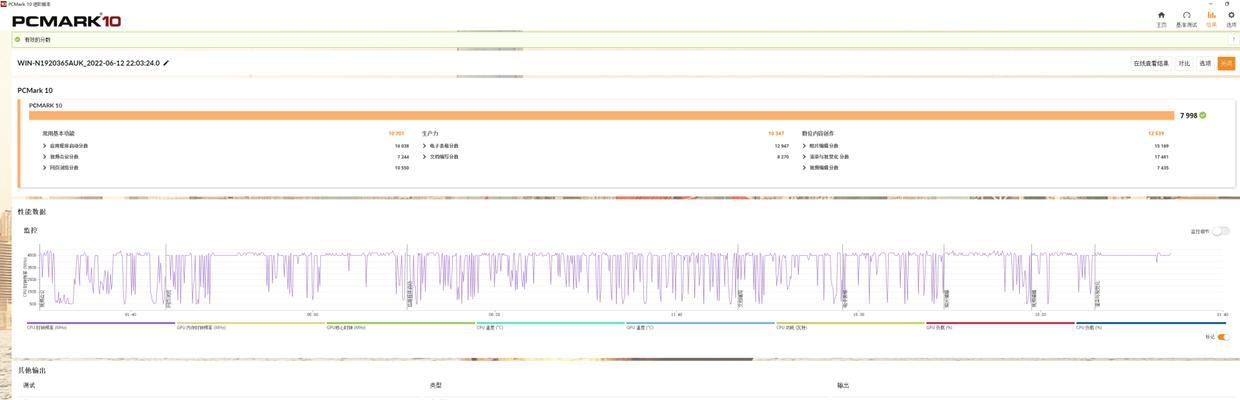Click the Productivity score value 10 347

tap(776, 133)
